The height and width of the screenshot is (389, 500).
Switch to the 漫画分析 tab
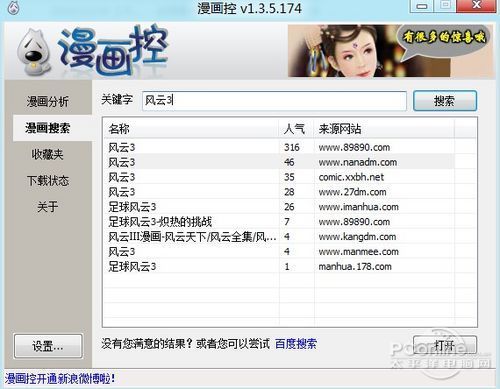[x=48, y=102]
